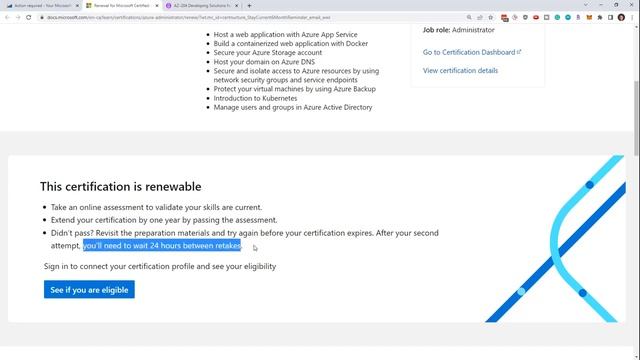Image resolution: width=640 pixels, height=360 pixels.
Task: Click 'Sign in to connect your certification profile'
Action: 160,267
